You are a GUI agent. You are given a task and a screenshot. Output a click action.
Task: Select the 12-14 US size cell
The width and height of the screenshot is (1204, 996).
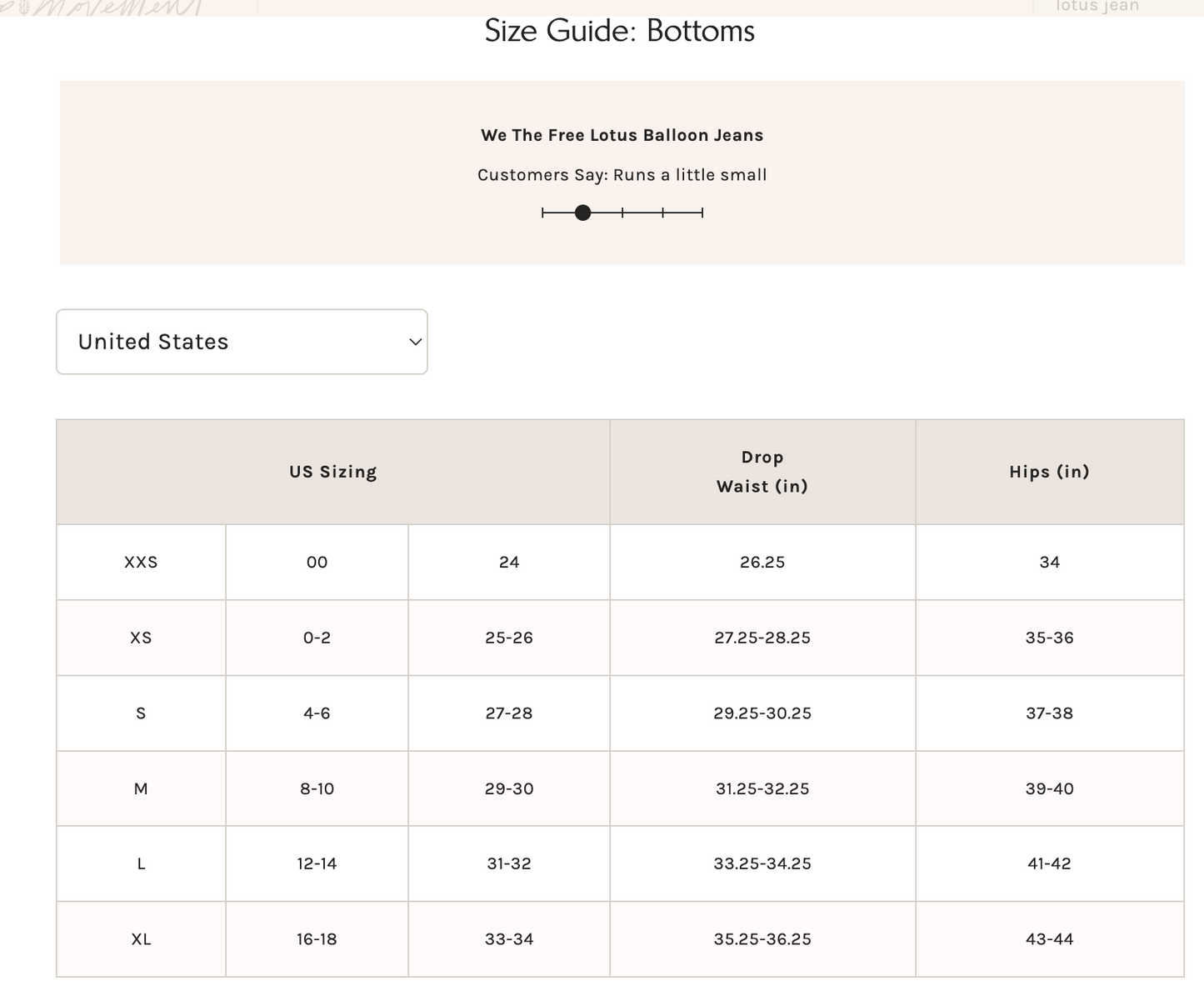[317, 864]
